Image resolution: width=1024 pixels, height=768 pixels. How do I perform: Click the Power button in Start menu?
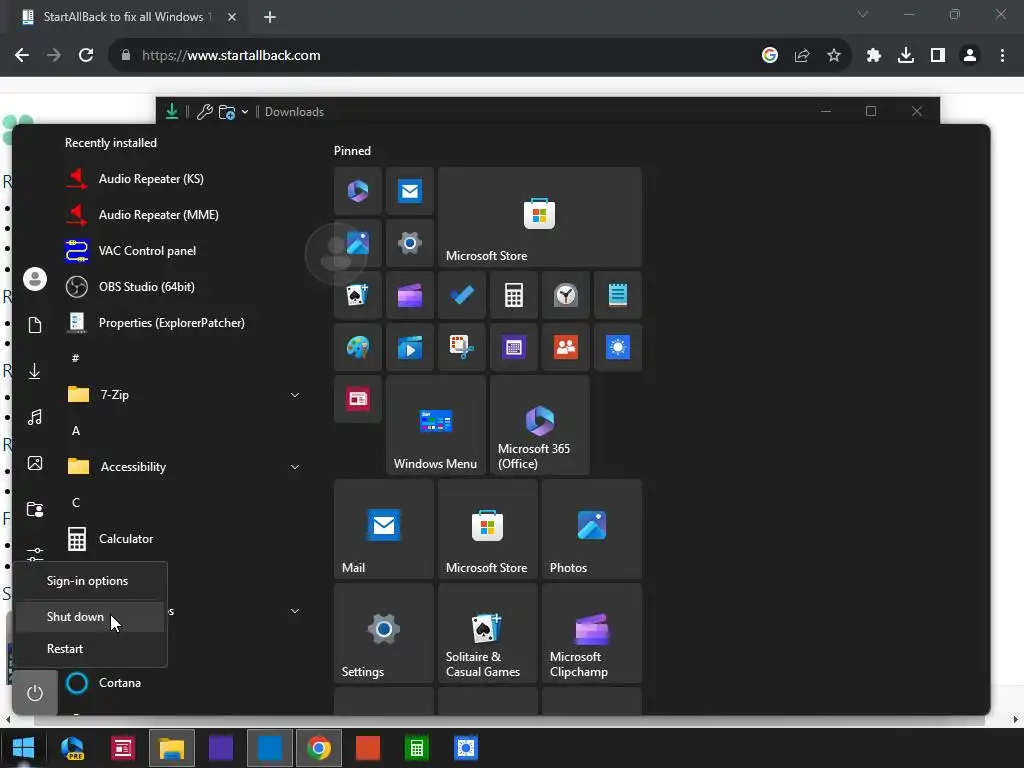35,692
